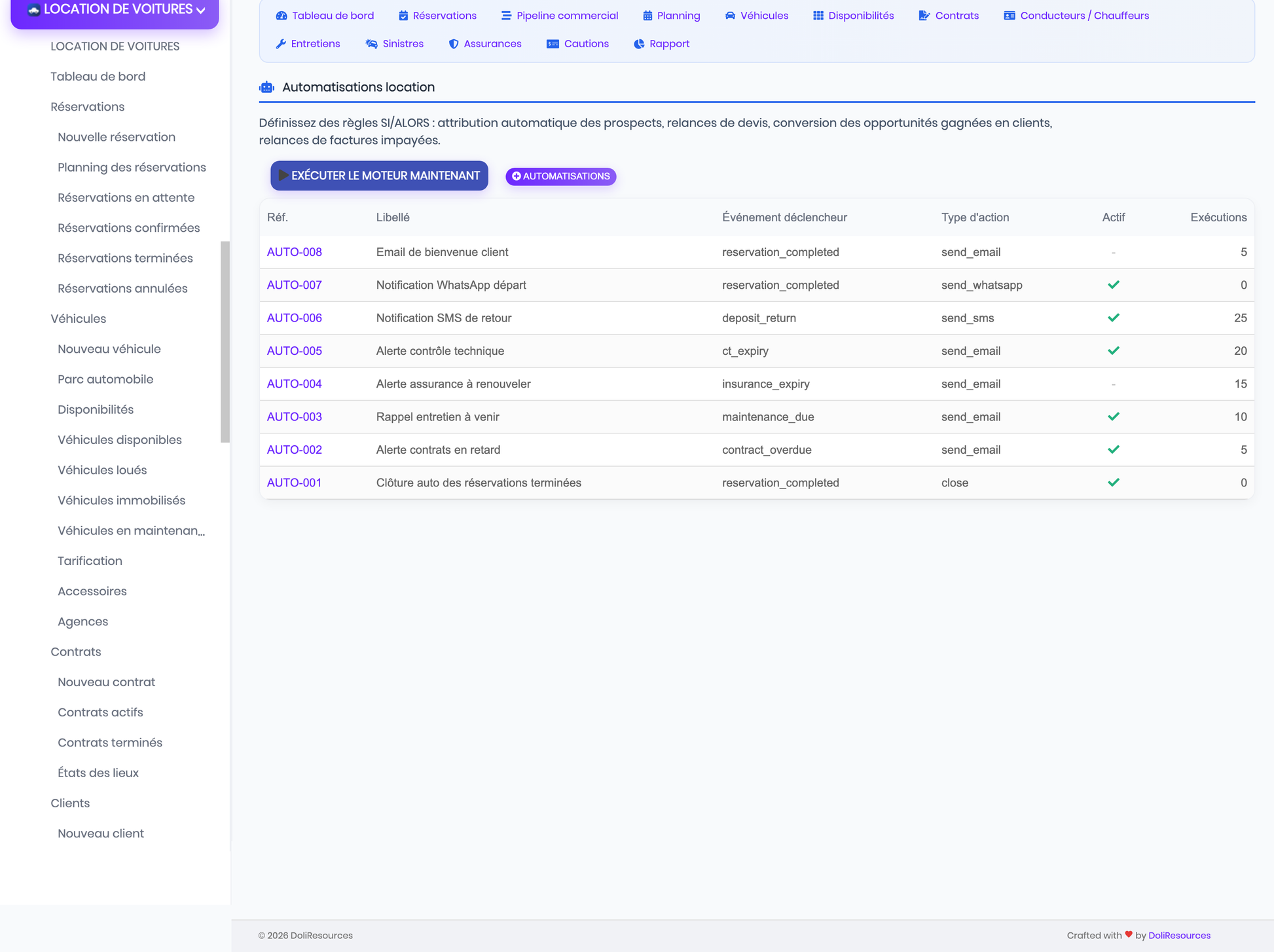Run Exécuter le moteur maintenant
Image resolution: width=1274 pixels, height=952 pixels.
point(379,175)
